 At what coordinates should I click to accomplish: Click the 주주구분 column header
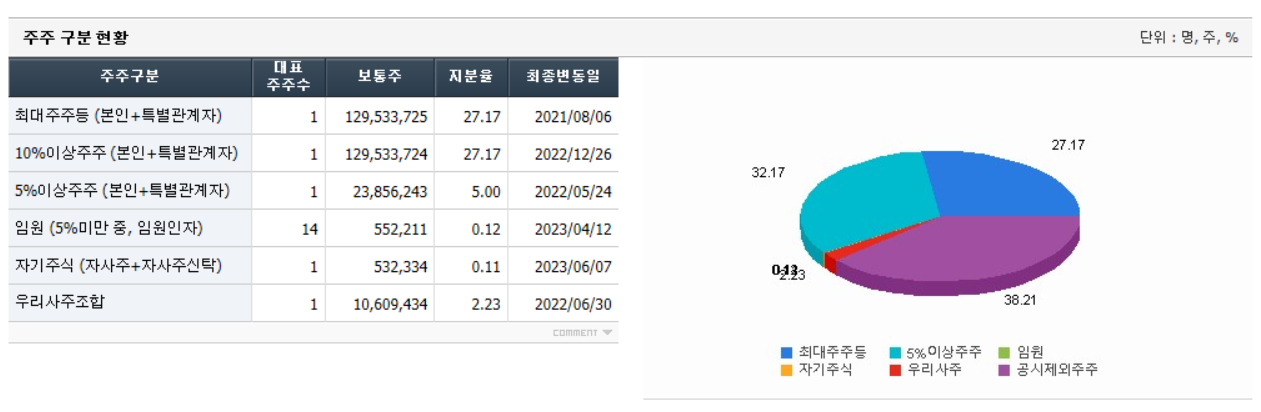point(130,77)
